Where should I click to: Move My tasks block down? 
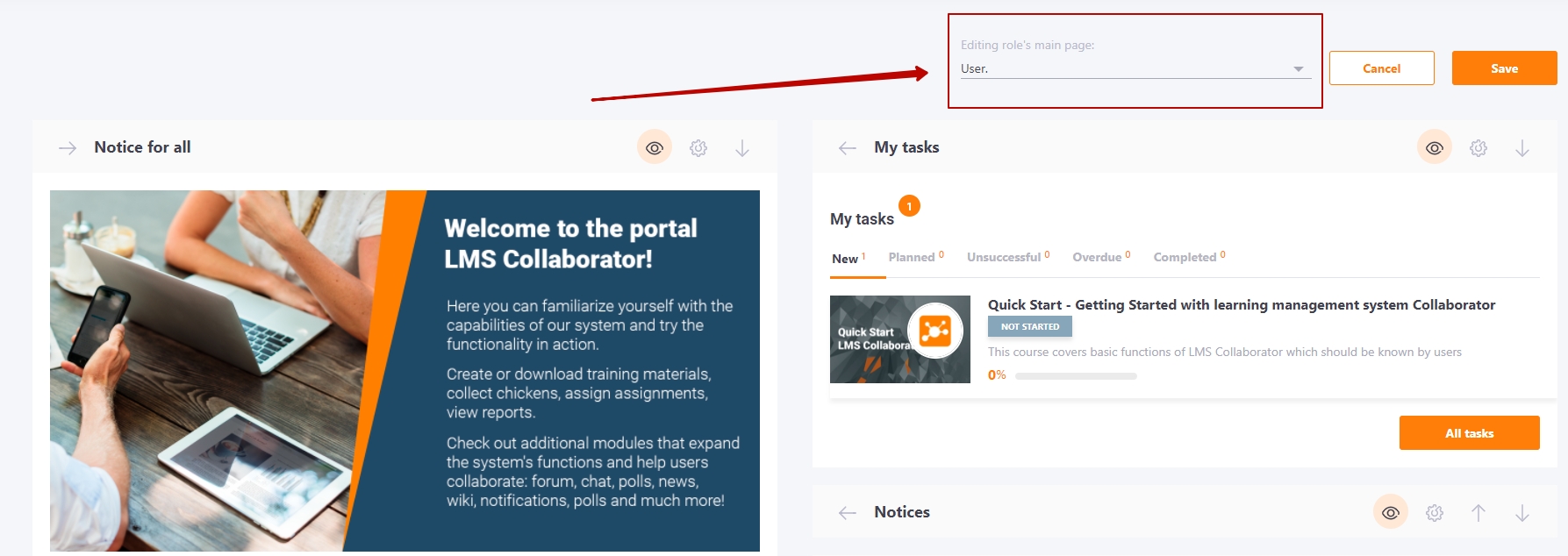1522,148
